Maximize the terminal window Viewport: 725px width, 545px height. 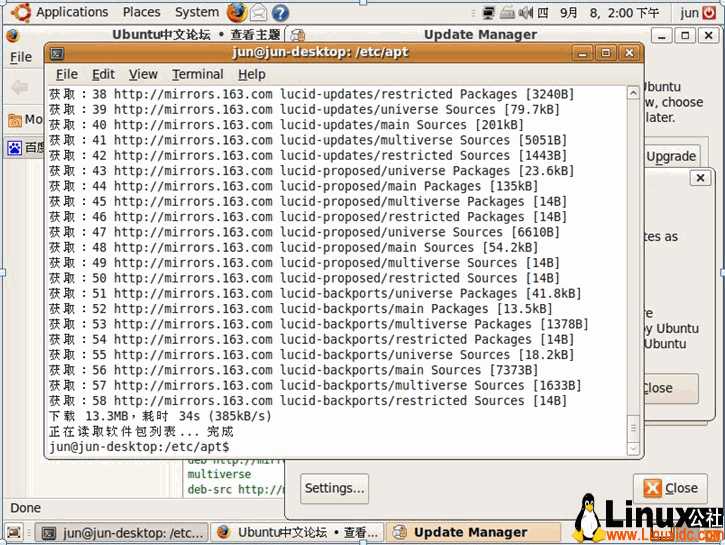[x=606, y=53]
